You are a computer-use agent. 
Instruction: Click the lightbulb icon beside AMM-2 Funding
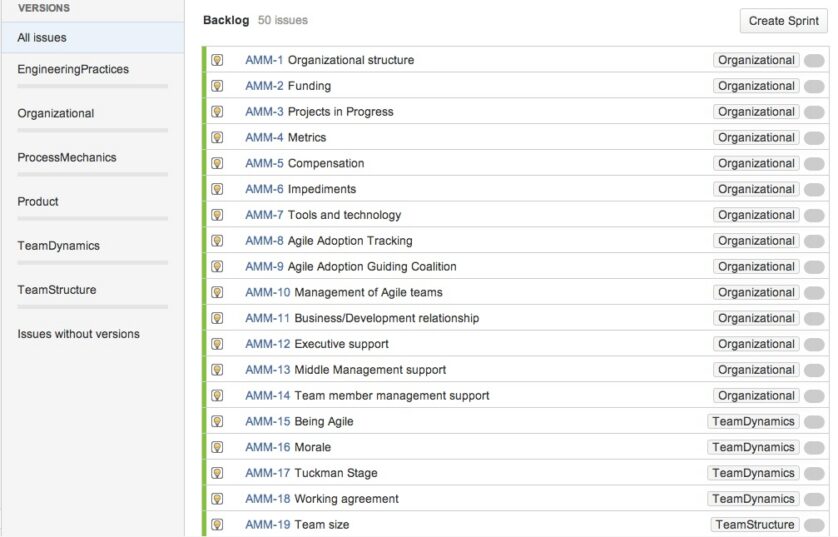pyautogui.click(x=217, y=85)
